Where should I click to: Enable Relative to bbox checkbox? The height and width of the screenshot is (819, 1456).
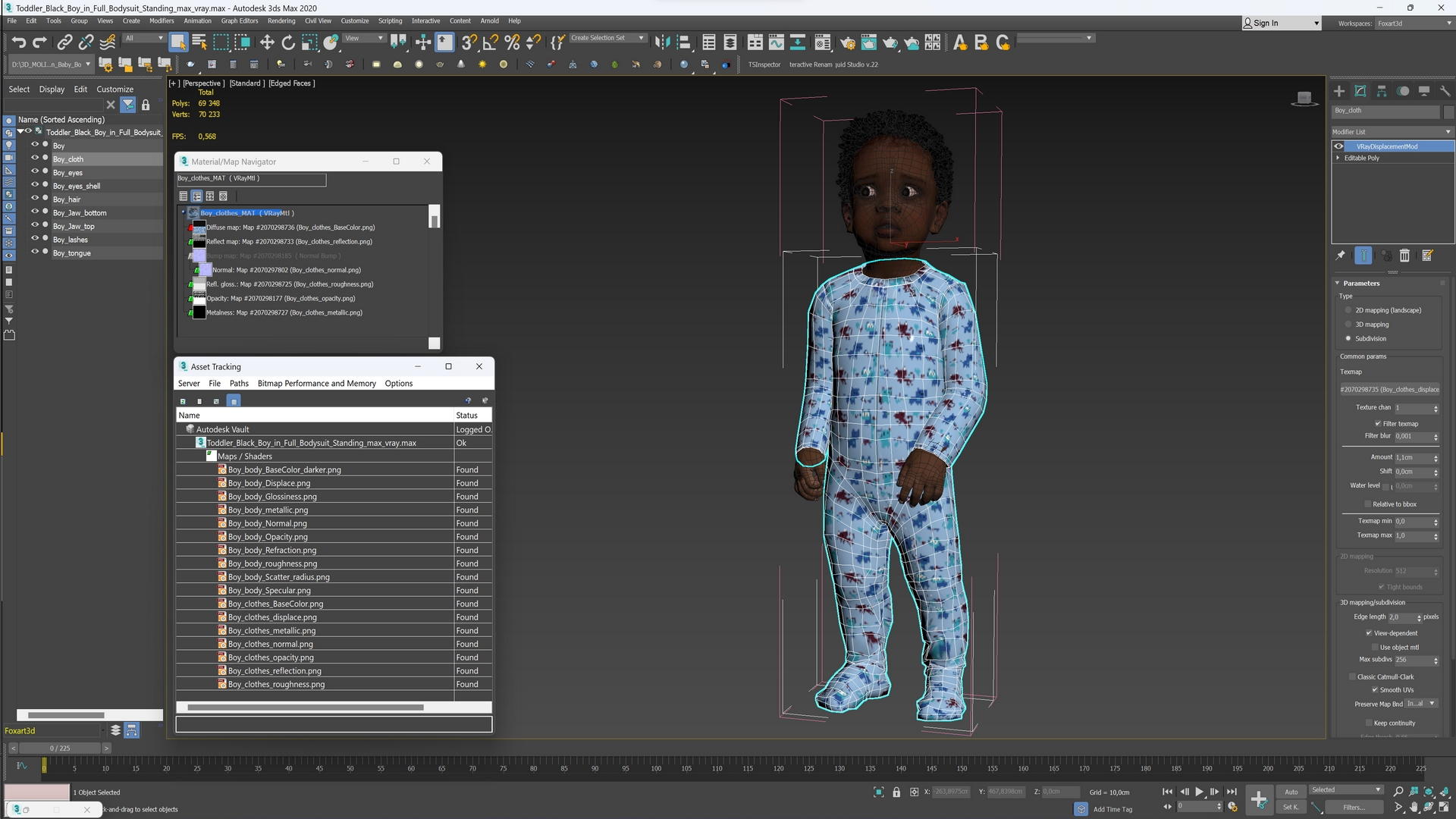(x=1368, y=504)
